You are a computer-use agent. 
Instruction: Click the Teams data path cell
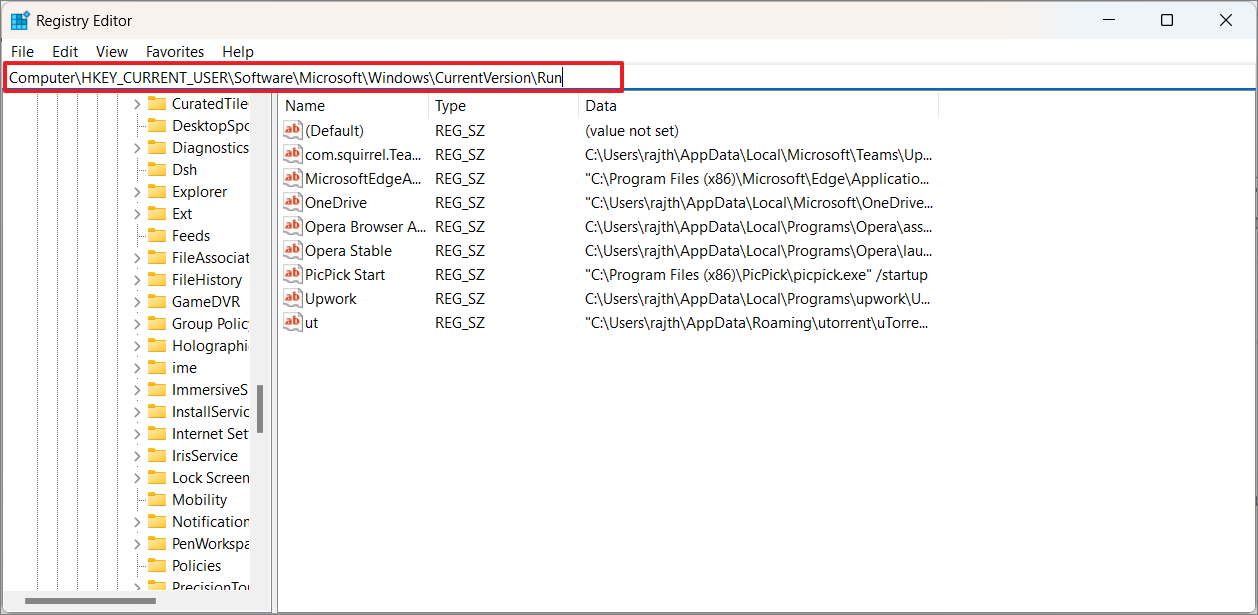pos(759,155)
